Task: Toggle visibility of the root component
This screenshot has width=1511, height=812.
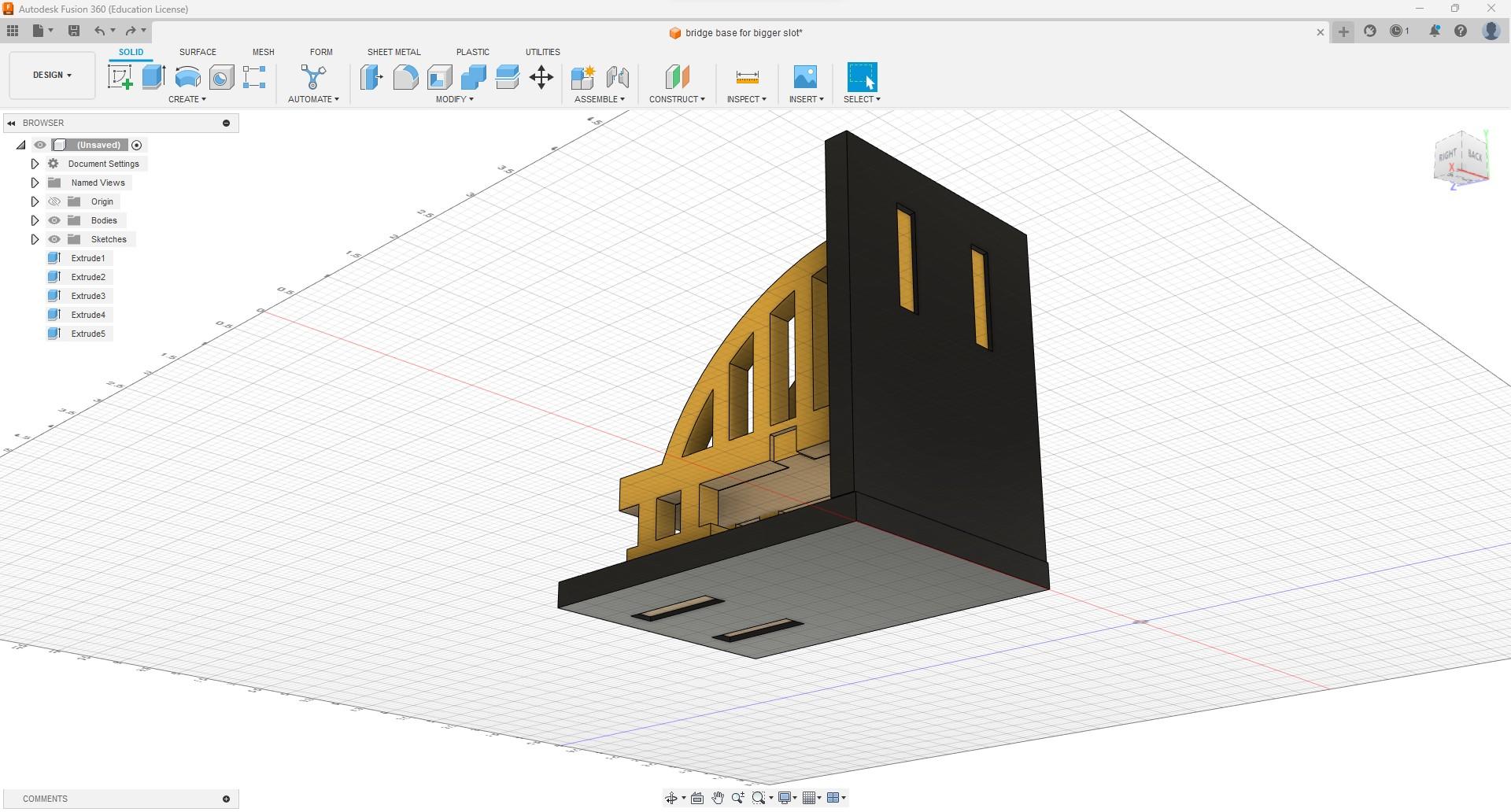Action: click(x=40, y=145)
